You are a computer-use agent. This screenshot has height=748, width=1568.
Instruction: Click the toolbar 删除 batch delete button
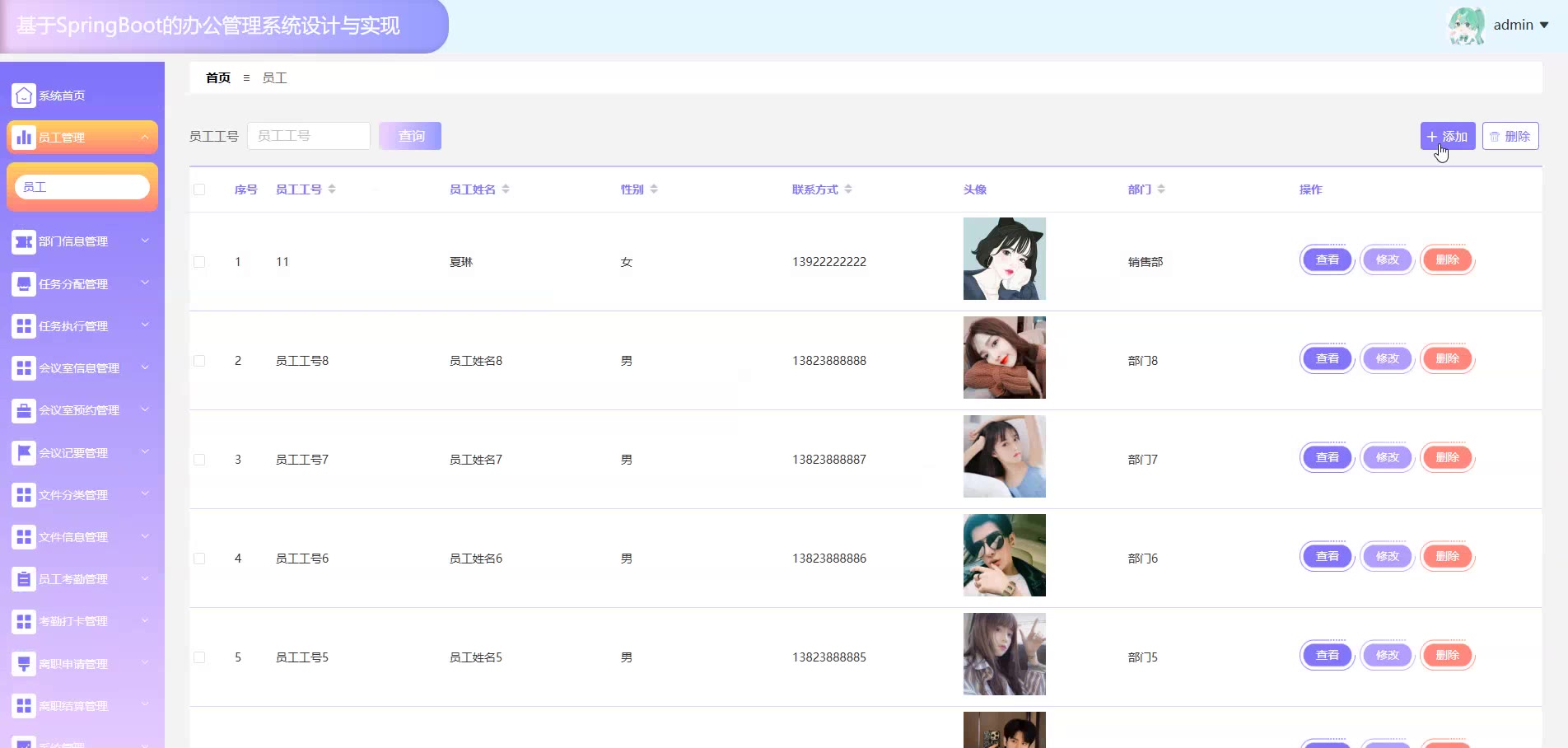[1510, 136]
